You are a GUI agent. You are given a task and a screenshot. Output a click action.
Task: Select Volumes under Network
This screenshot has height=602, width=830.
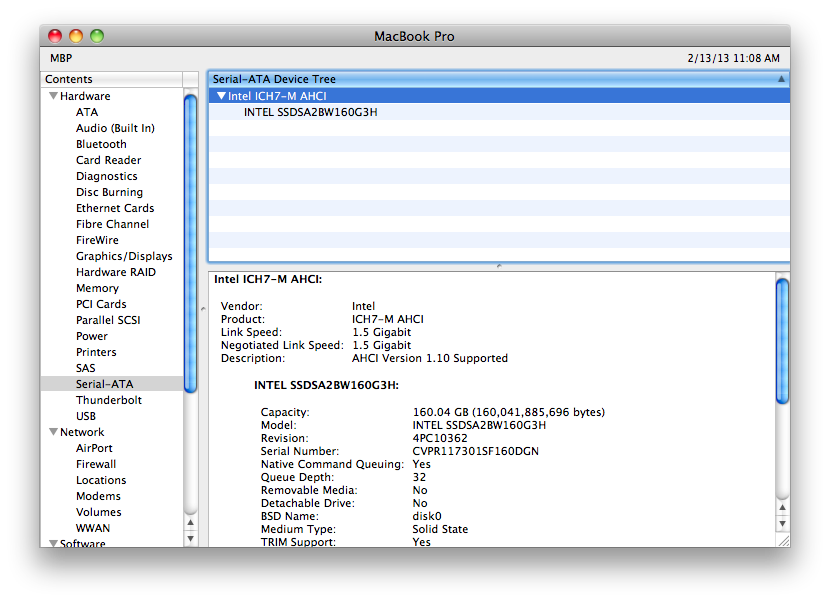(x=98, y=512)
